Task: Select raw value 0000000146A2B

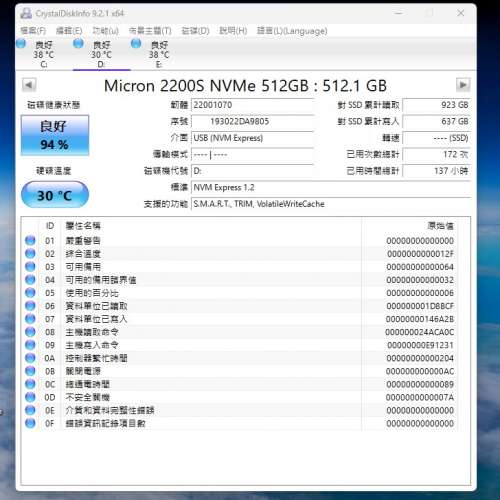Action: (x=420, y=319)
